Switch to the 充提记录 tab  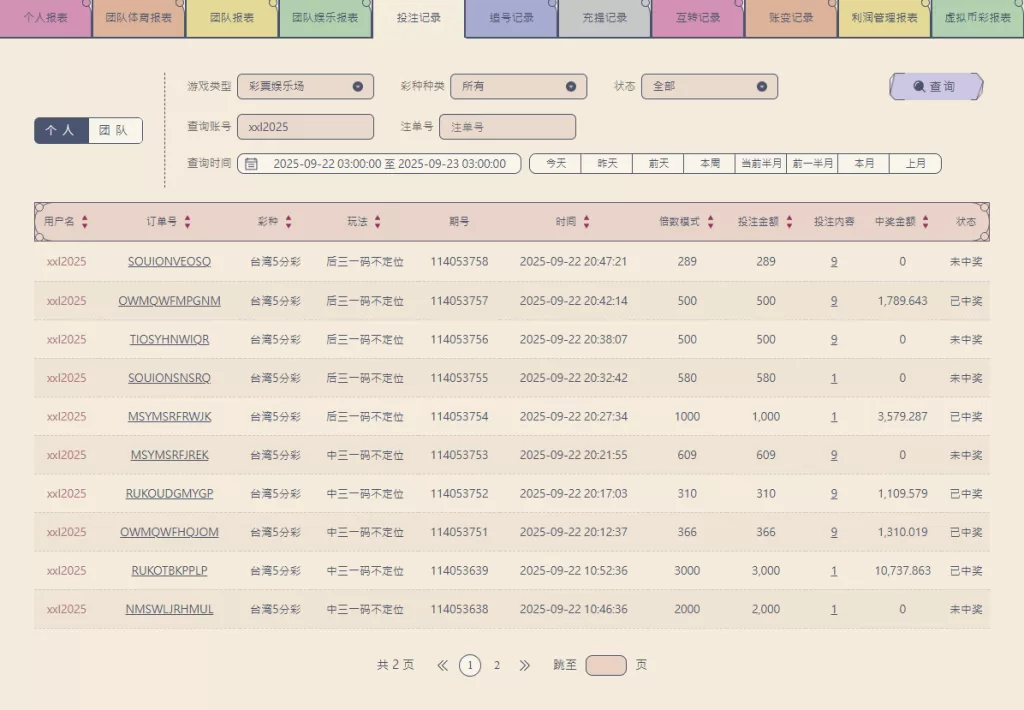(x=604, y=18)
